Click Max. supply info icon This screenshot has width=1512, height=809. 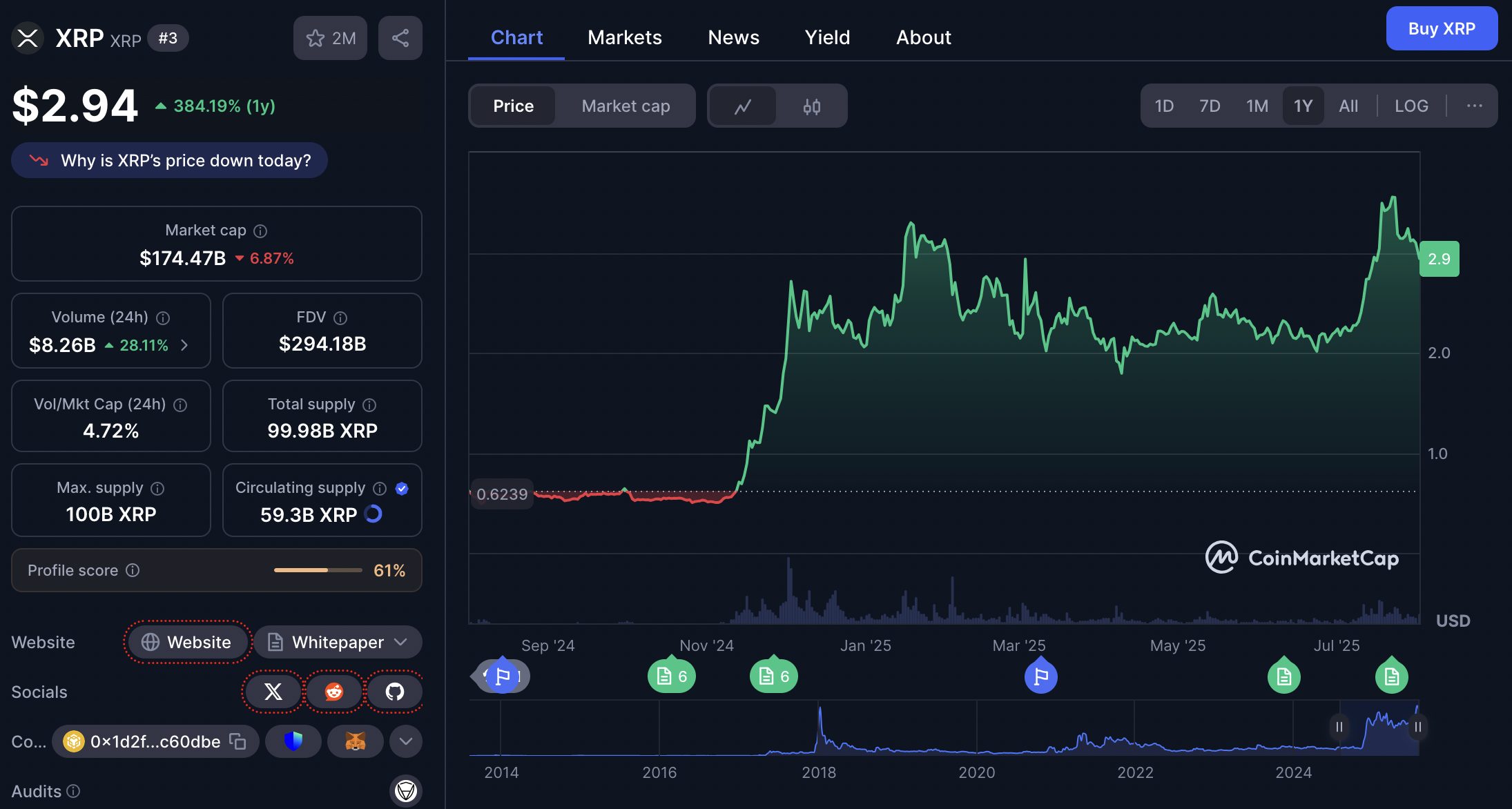click(157, 489)
